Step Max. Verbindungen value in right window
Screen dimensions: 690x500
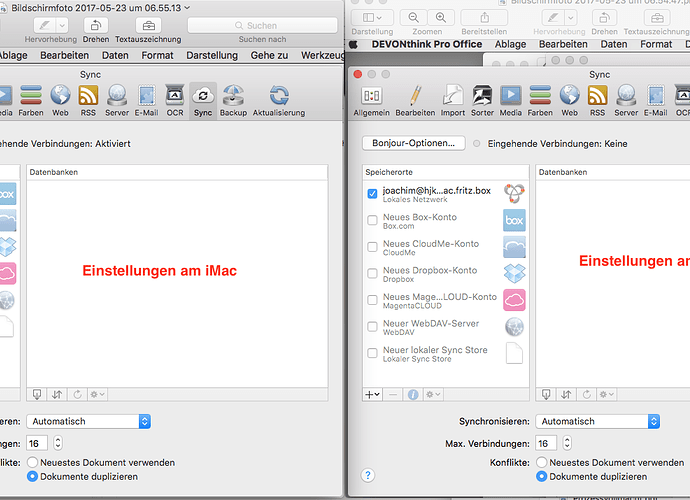[x=567, y=443]
